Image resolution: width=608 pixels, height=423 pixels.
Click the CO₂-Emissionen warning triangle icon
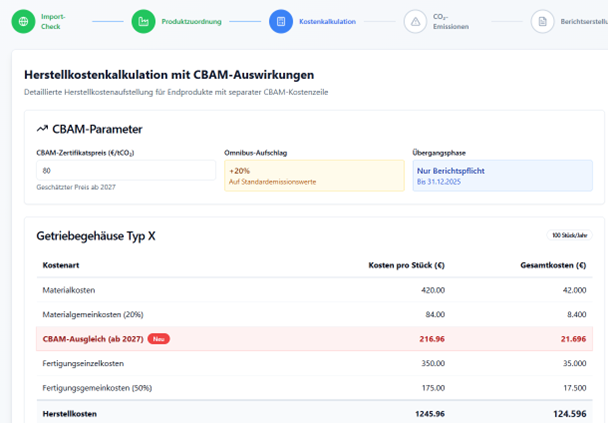415,21
